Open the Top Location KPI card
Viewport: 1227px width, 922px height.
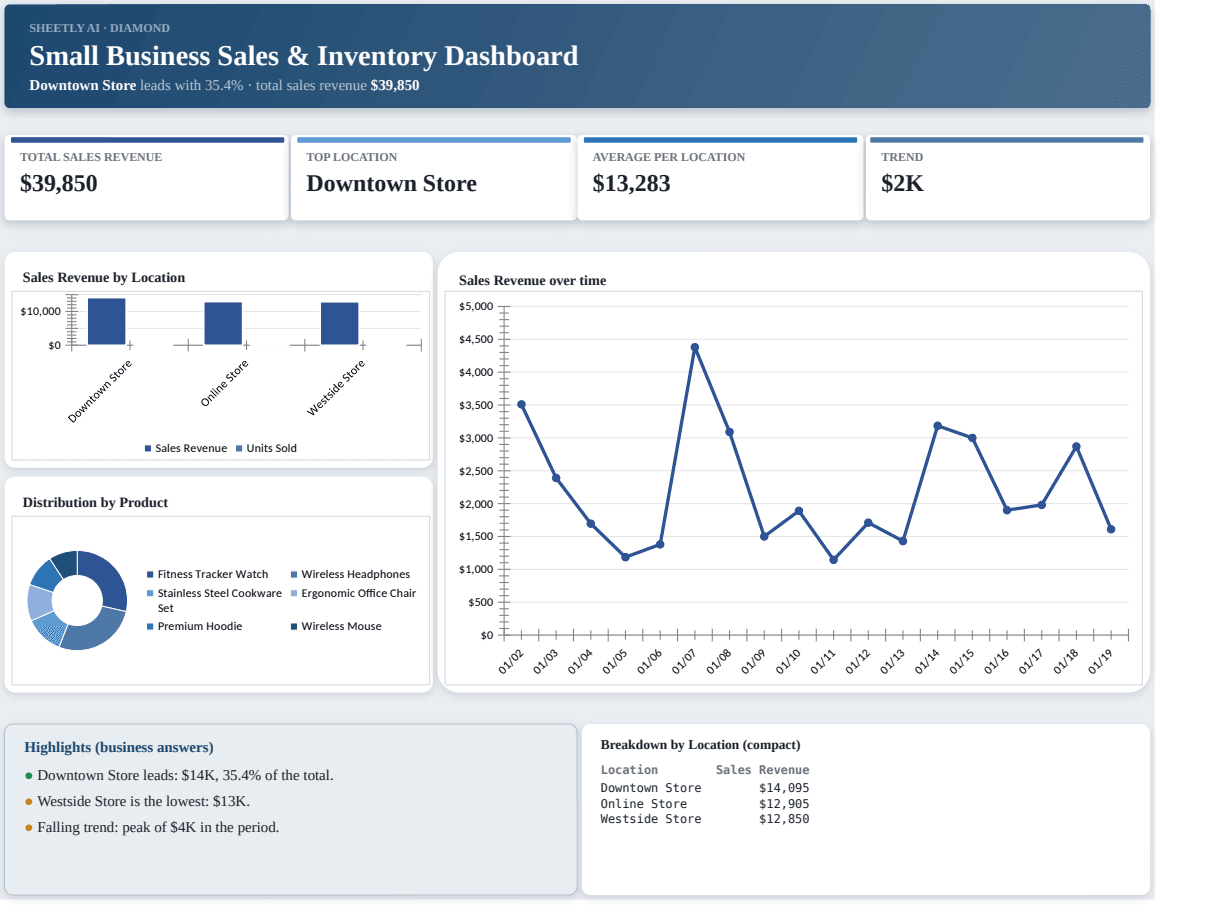point(432,178)
